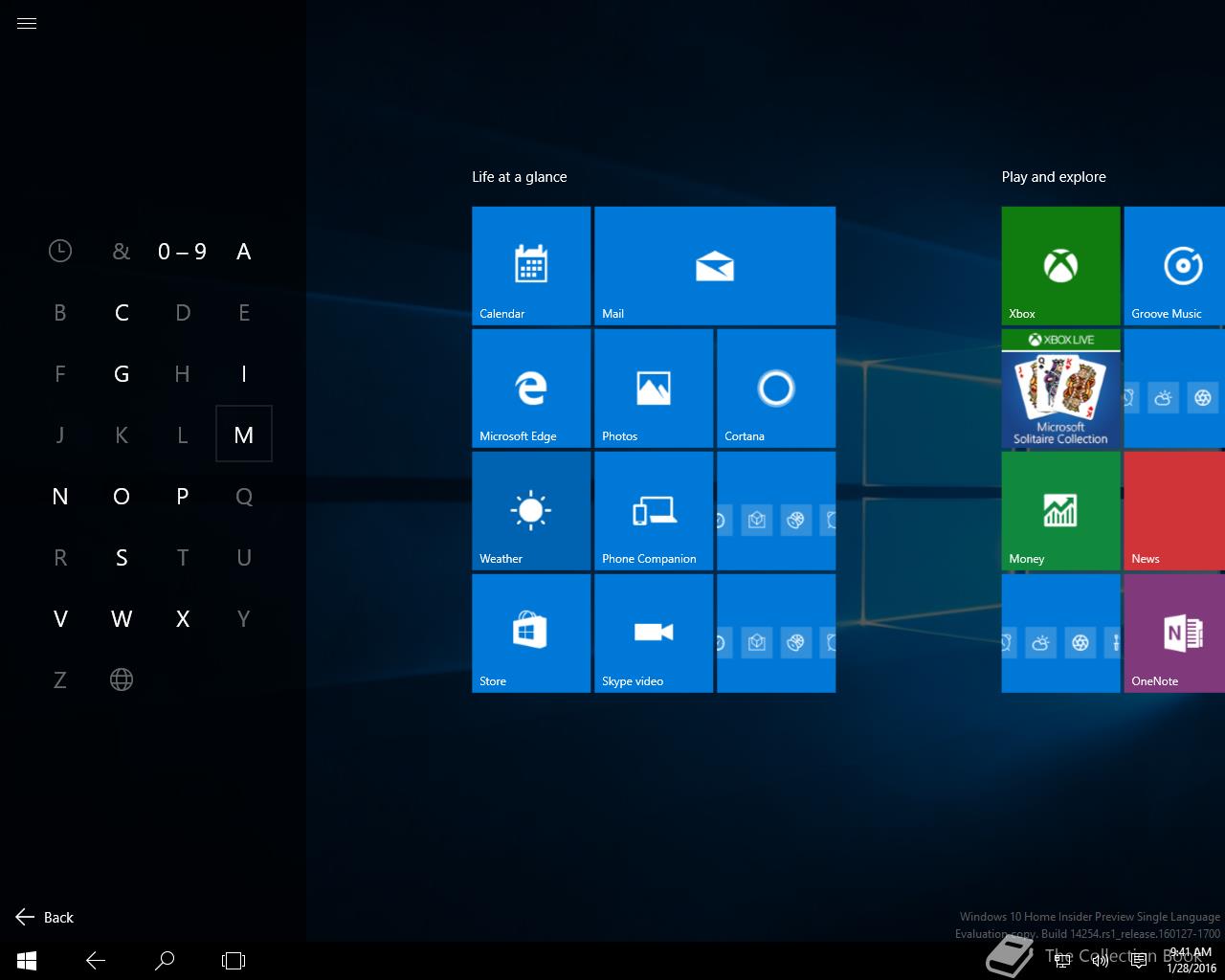
Task: Jump to apps starting with C
Action: [122, 313]
